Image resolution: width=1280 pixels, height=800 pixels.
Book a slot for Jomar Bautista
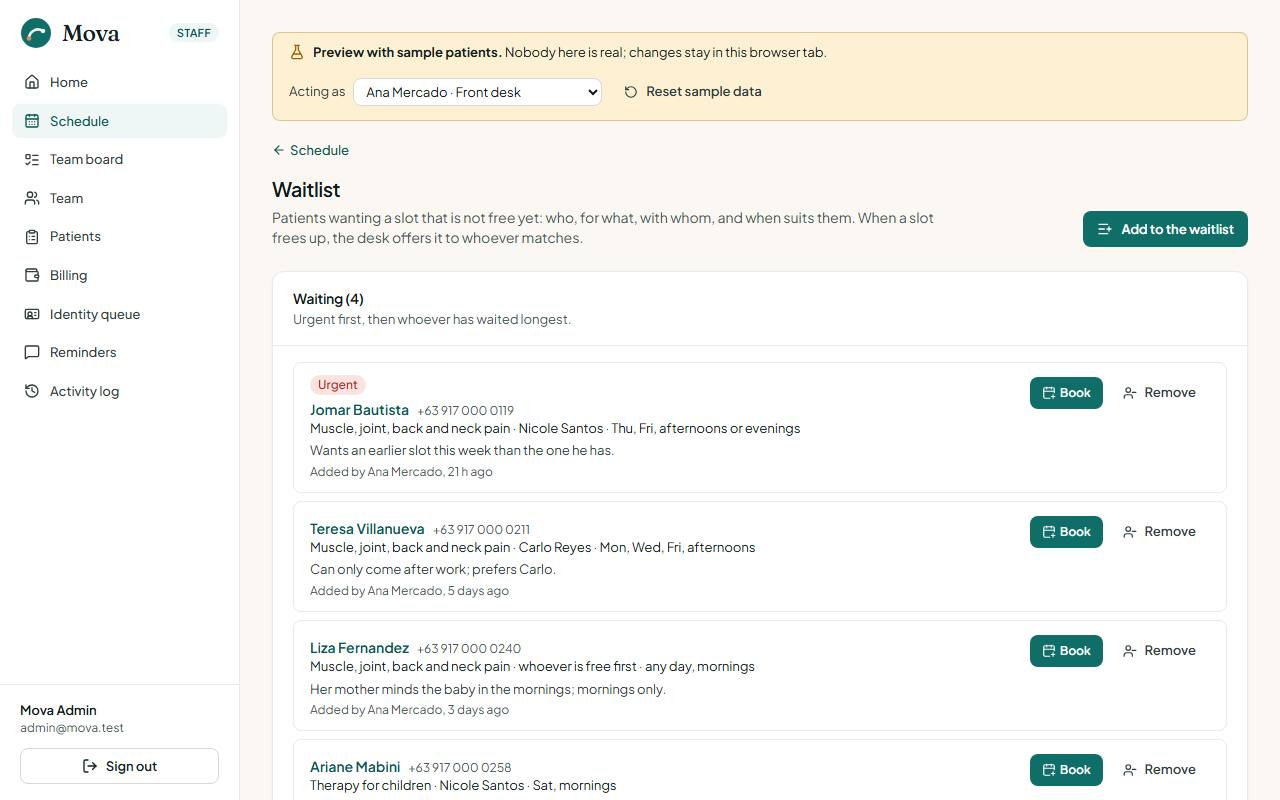point(1066,393)
